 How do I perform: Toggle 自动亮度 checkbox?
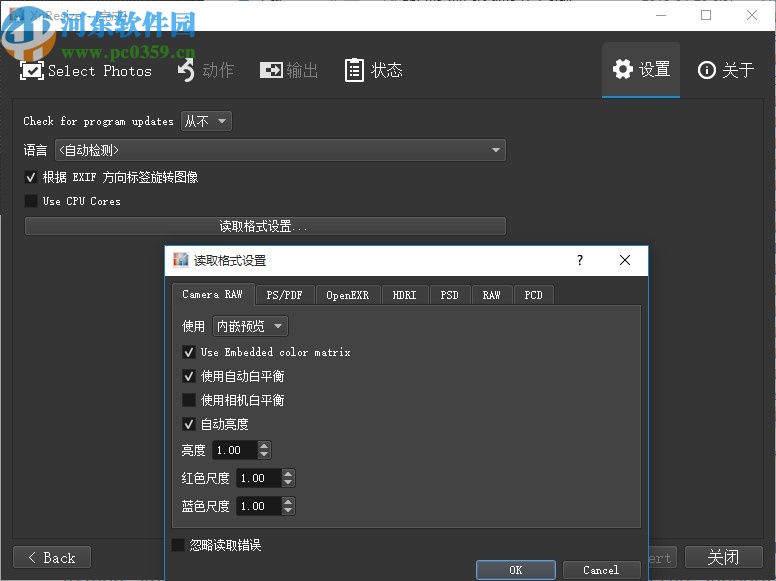[x=189, y=424]
